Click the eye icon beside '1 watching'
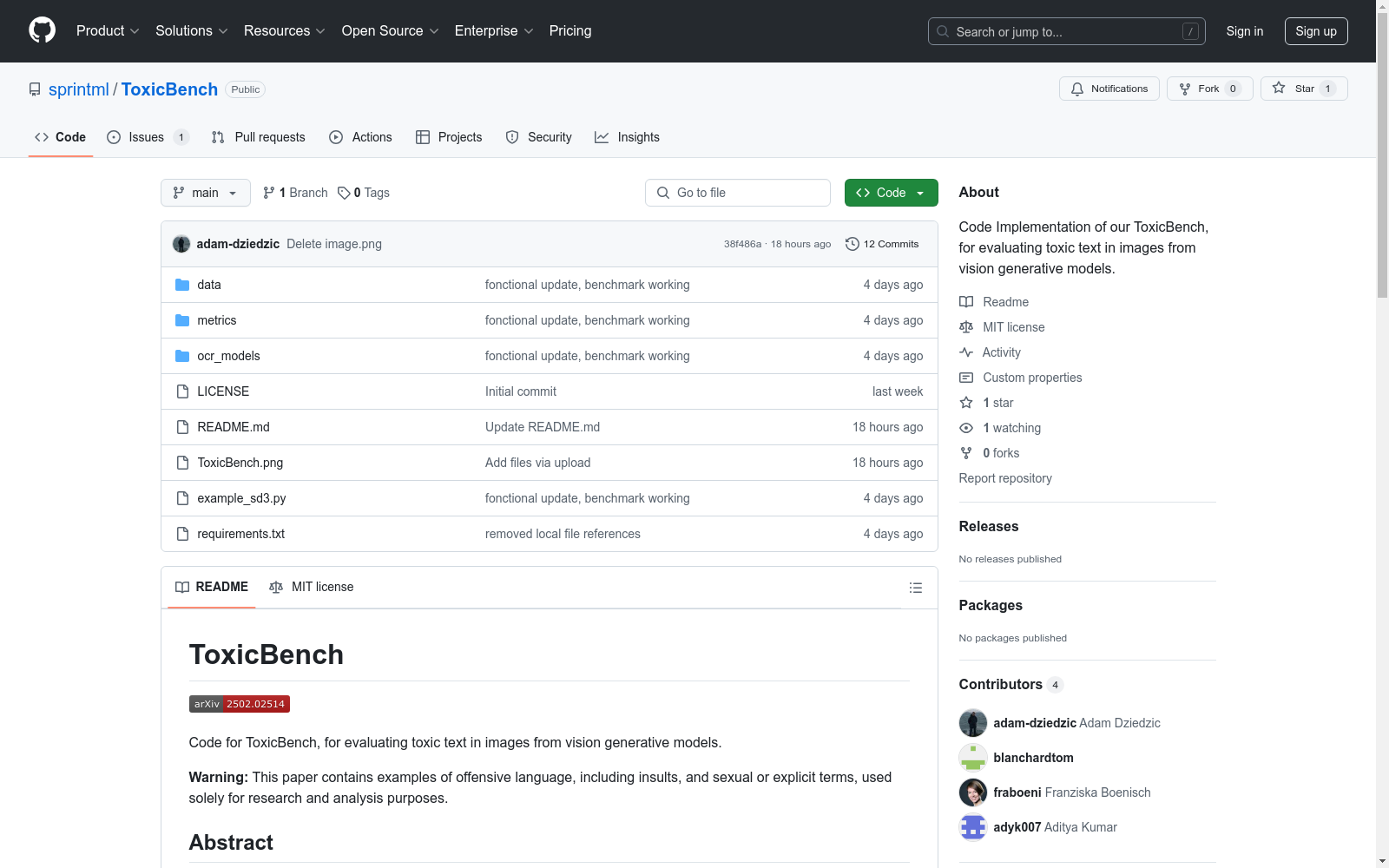 click(966, 428)
